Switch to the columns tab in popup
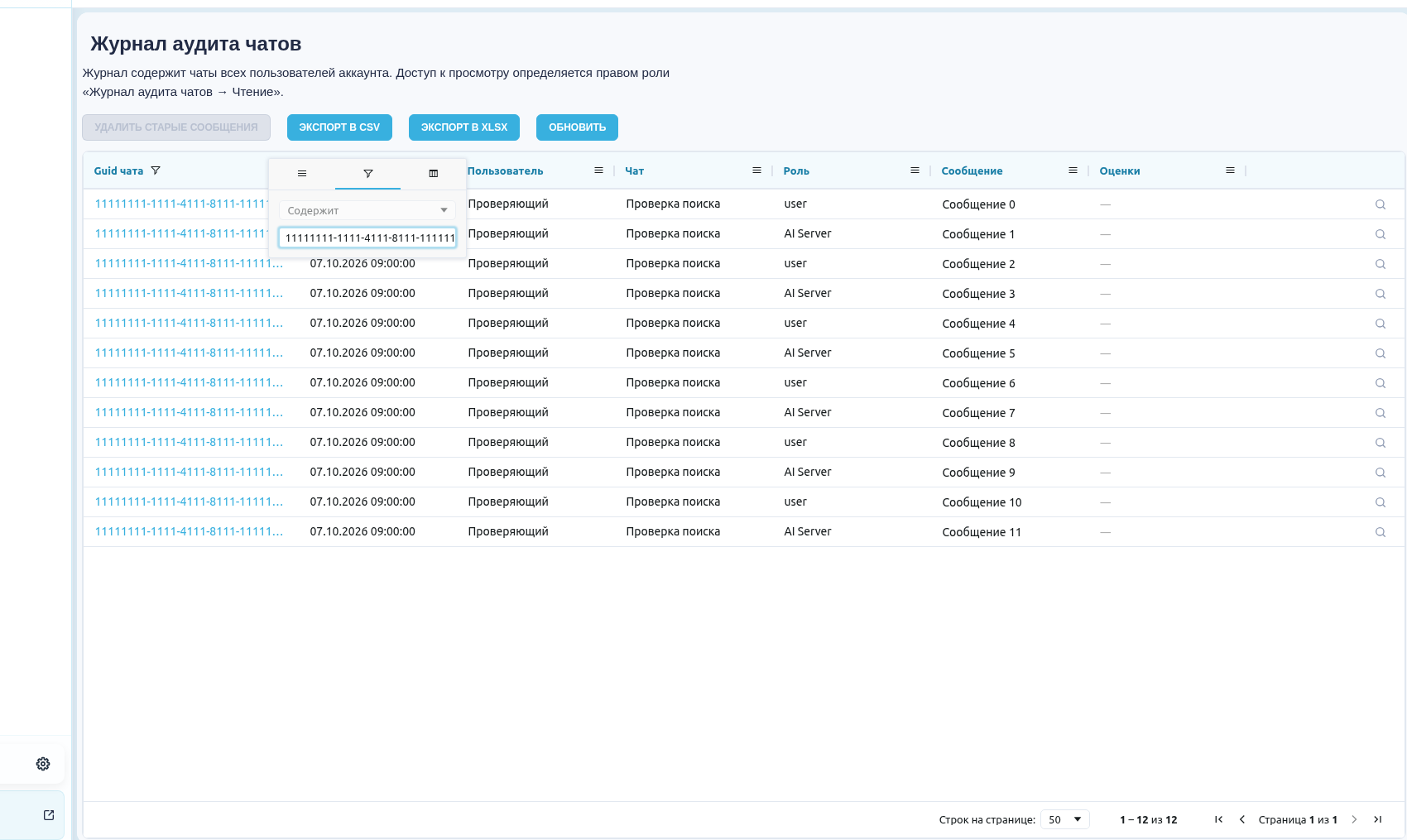The height and width of the screenshot is (840, 1407). point(433,174)
